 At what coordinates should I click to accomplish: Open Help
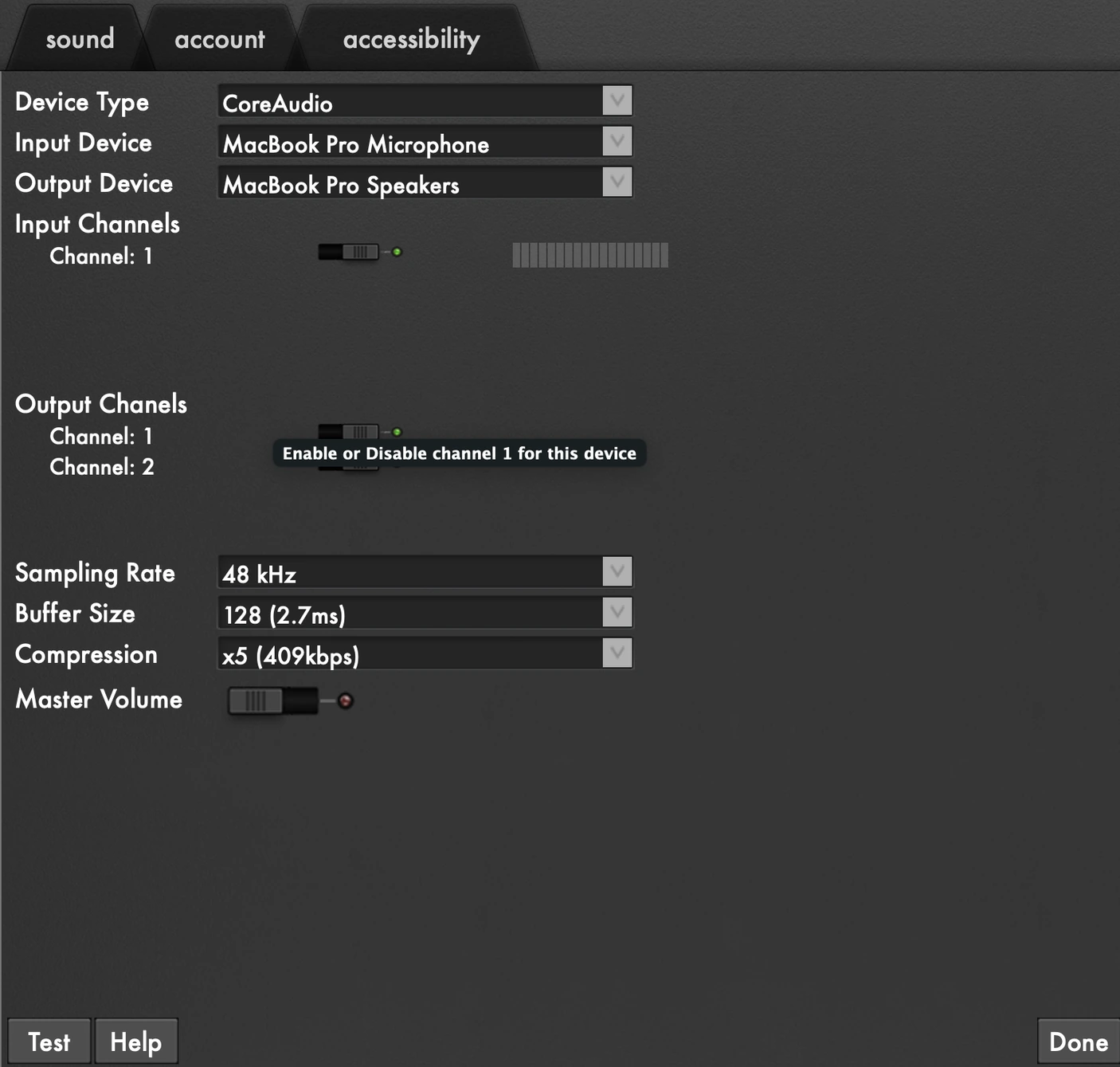click(136, 1042)
